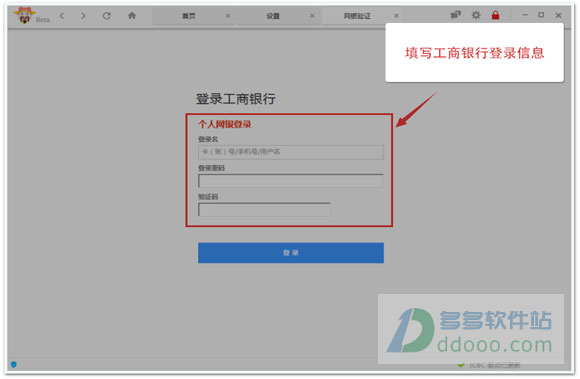
Task: Focus the 登录密码 input field
Action: coord(291,181)
